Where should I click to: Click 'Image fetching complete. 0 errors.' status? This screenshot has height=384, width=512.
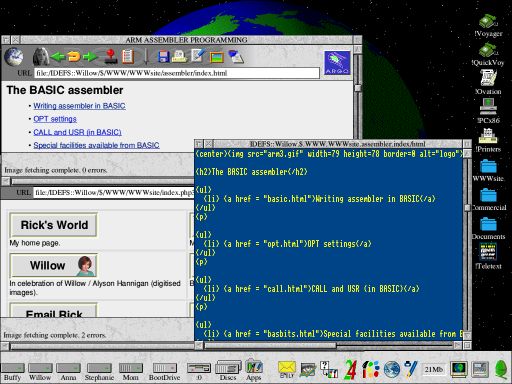tap(56, 170)
